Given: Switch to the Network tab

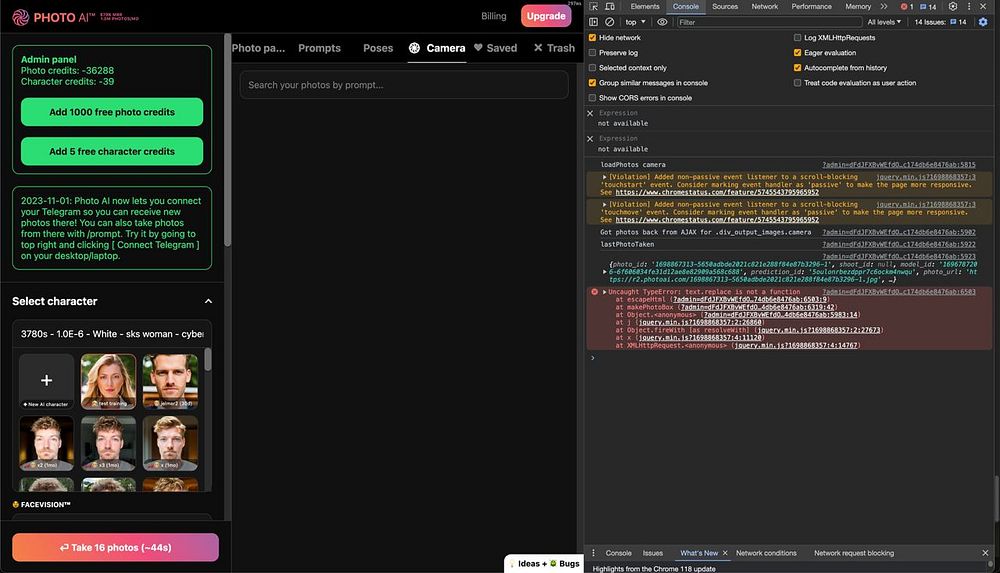Looking at the screenshot, I should point(765,6).
